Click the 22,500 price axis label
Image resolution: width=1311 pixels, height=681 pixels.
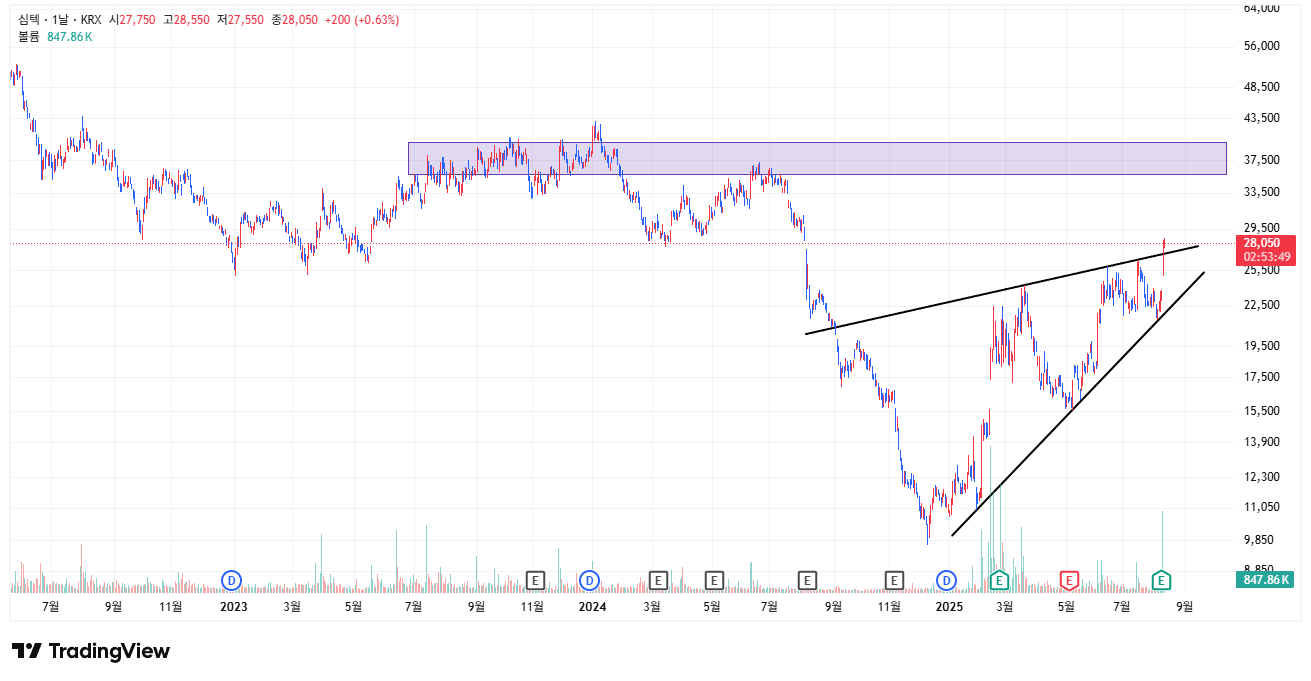coord(1262,305)
